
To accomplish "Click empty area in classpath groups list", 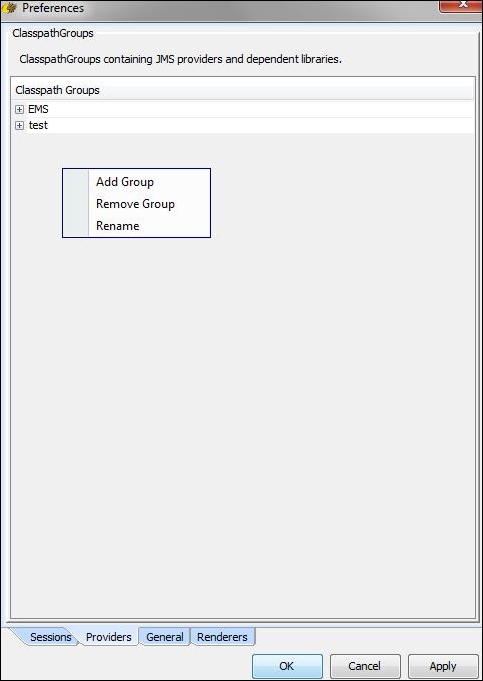I will (x=304, y=391).
